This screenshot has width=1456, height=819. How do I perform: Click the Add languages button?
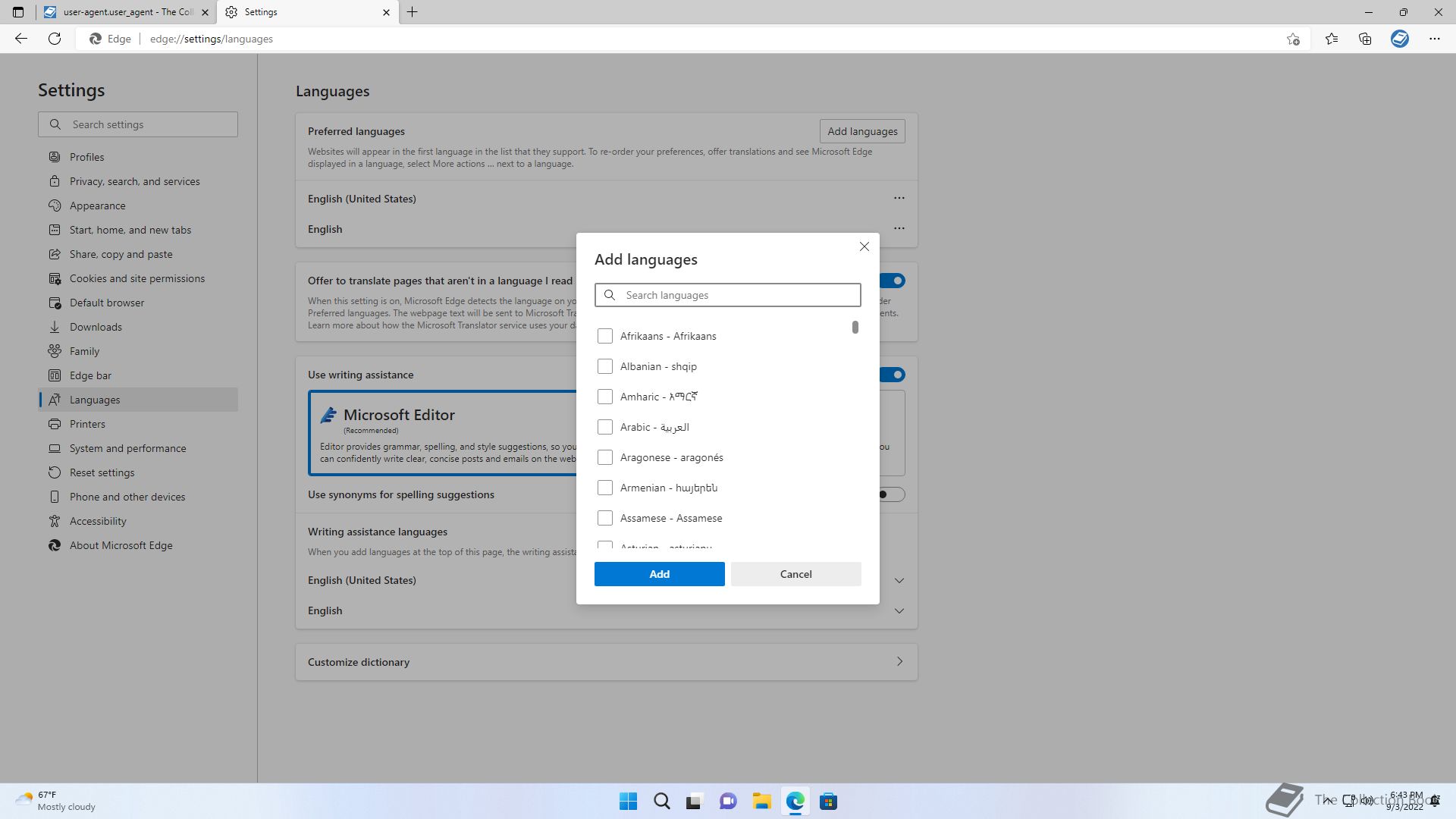(862, 131)
